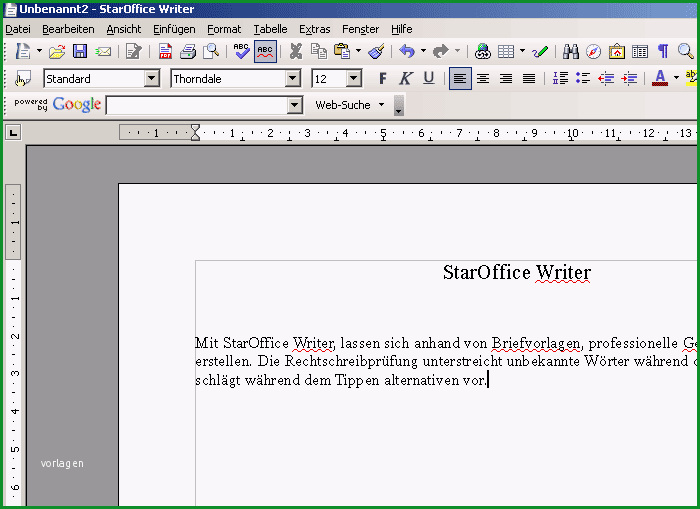Open a file with the folder icon
700x509 pixels.
point(57,52)
